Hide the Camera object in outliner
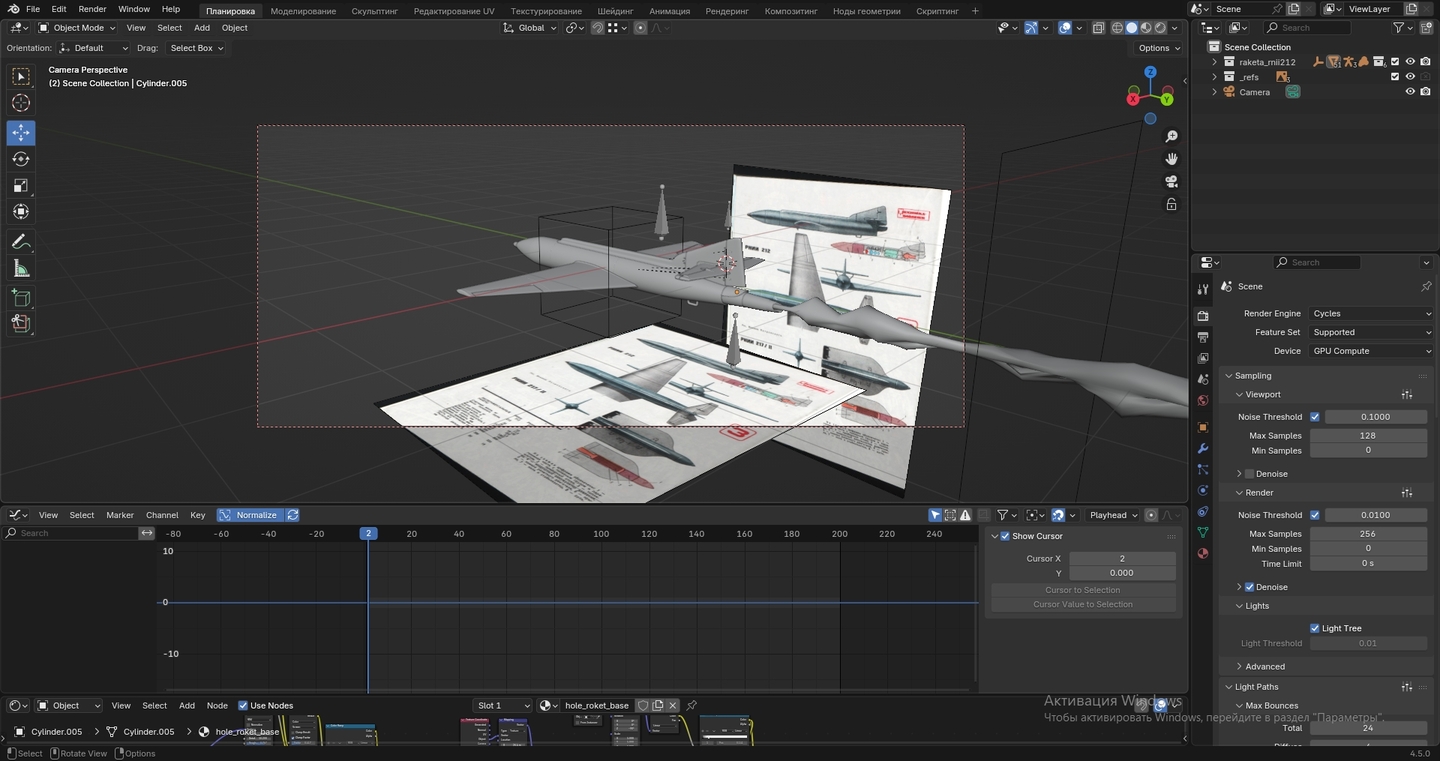Image resolution: width=1440 pixels, height=761 pixels. pyautogui.click(x=1410, y=92)
